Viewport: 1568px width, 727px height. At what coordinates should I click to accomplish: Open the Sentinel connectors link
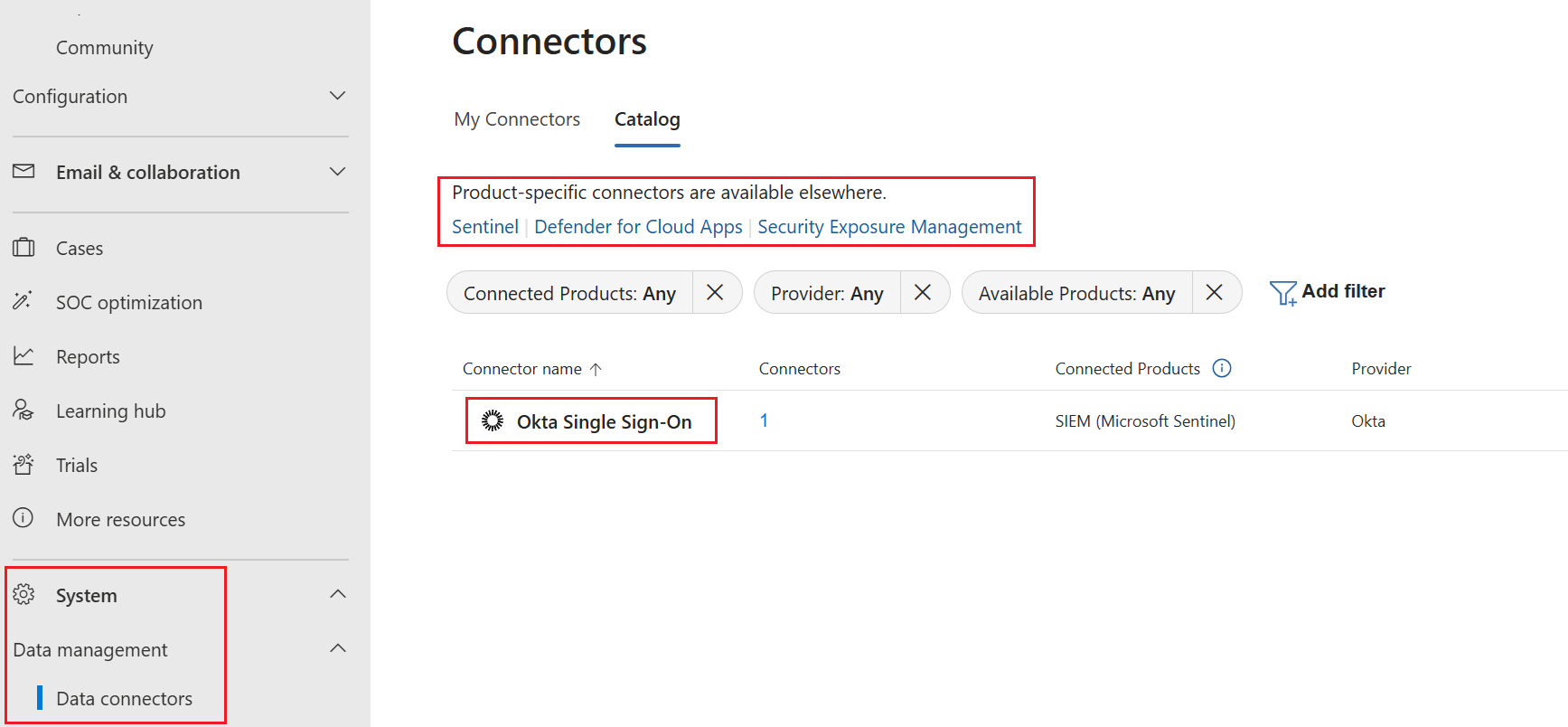(x=485, y=227)
